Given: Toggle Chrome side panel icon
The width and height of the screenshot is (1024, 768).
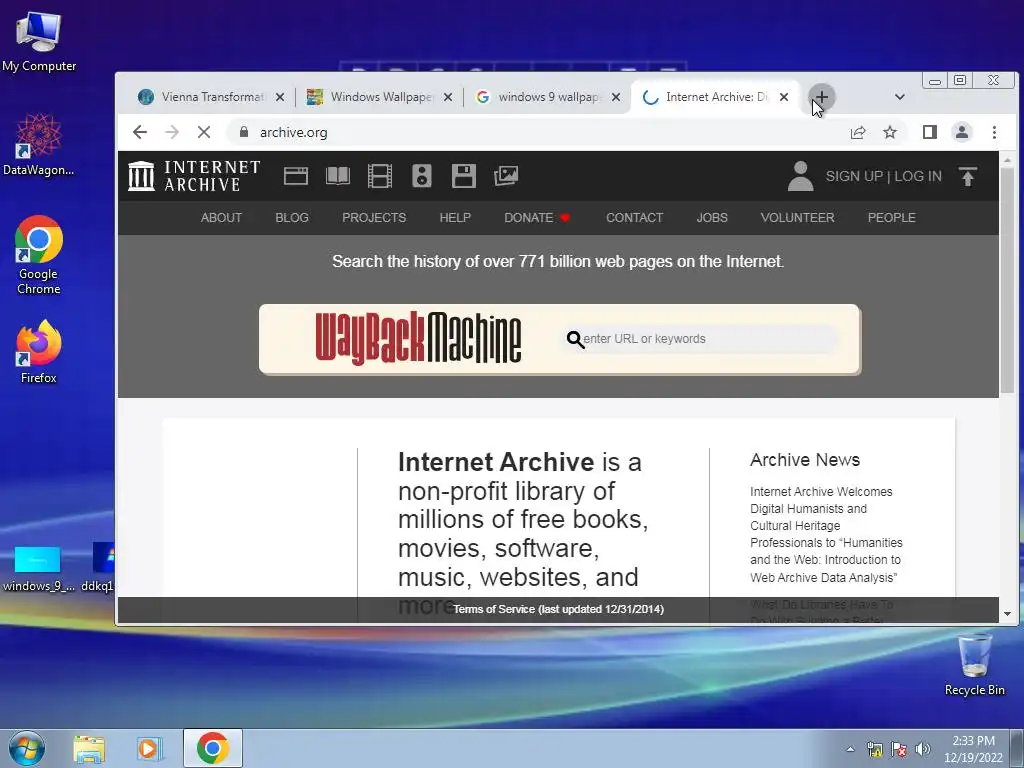Looking at the screenshot, I should click(930, 133).
